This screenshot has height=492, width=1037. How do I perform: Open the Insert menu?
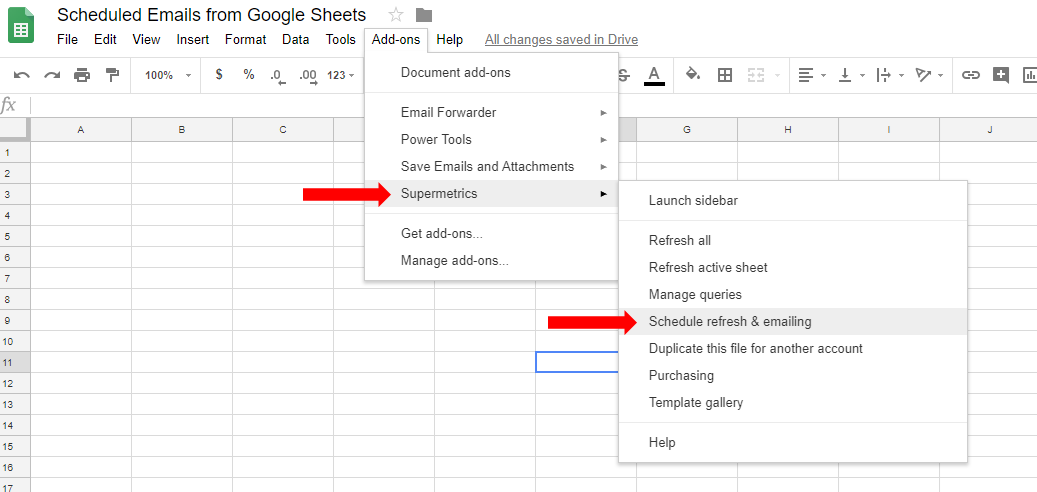point(192,40)
